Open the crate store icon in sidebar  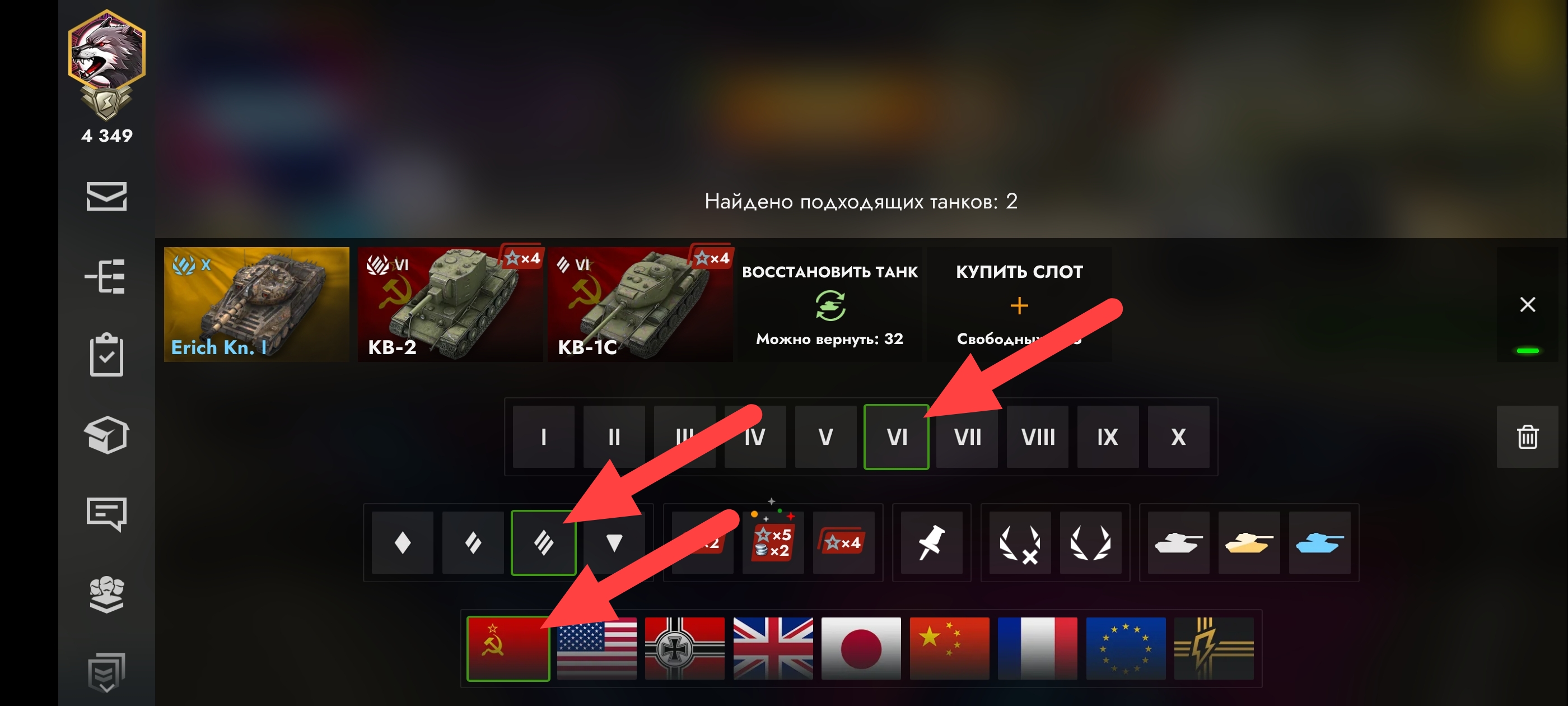106,435
